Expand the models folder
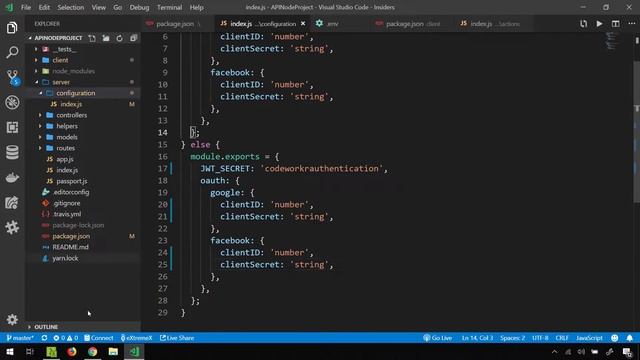Image resolution: width=640 pixels, height=360 pixels. click(x=40, y=137)
